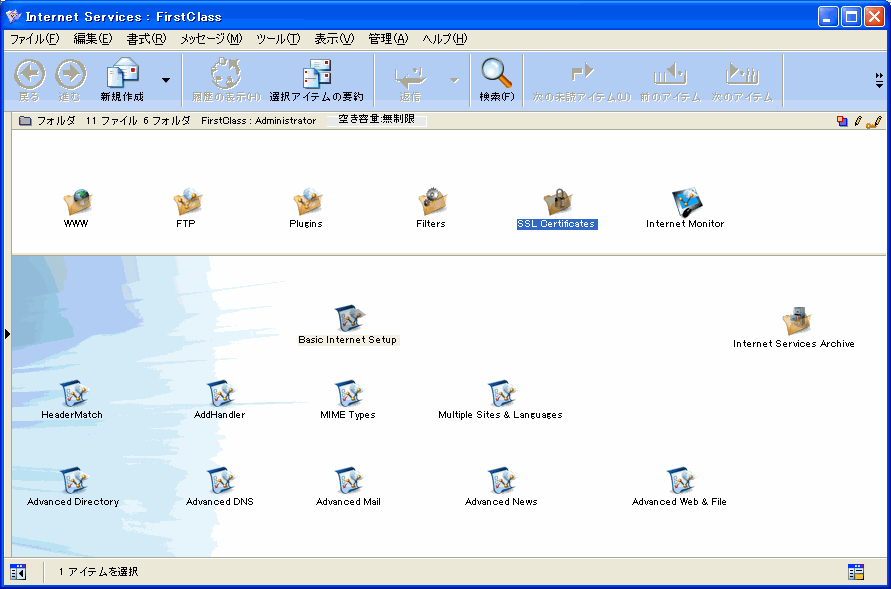Click the 1 アイテムを選択 status text

[x=98, y=571]
